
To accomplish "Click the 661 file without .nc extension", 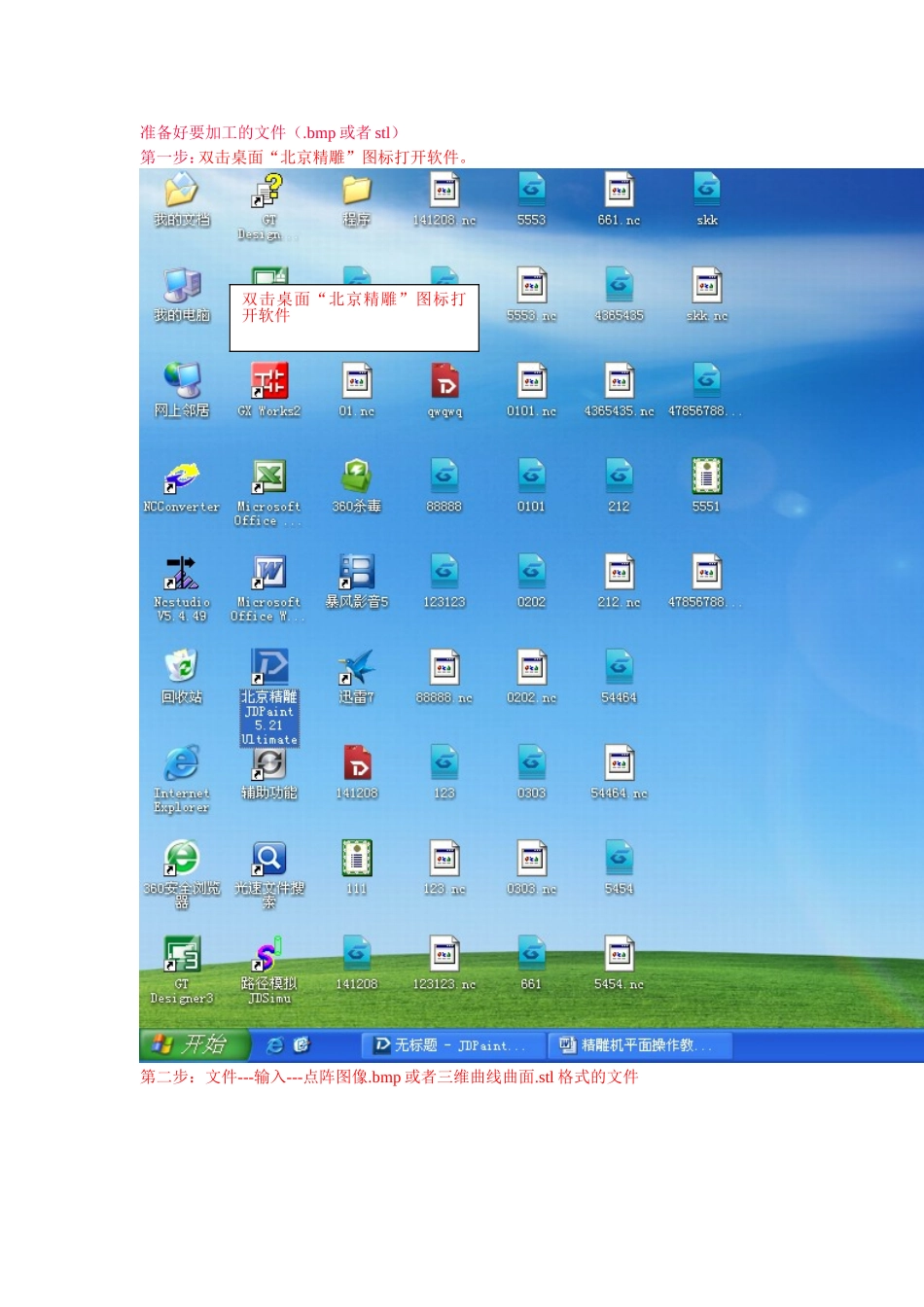I will point(531,963).
